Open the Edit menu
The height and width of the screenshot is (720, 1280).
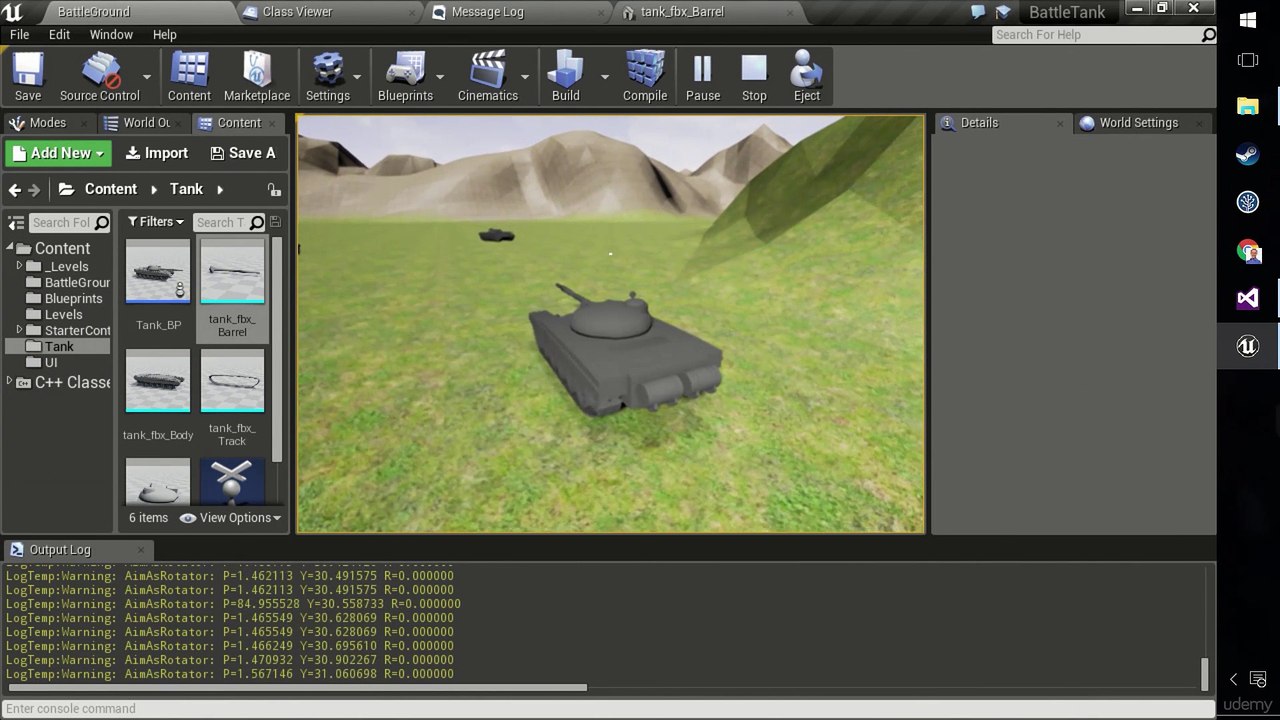59,34
